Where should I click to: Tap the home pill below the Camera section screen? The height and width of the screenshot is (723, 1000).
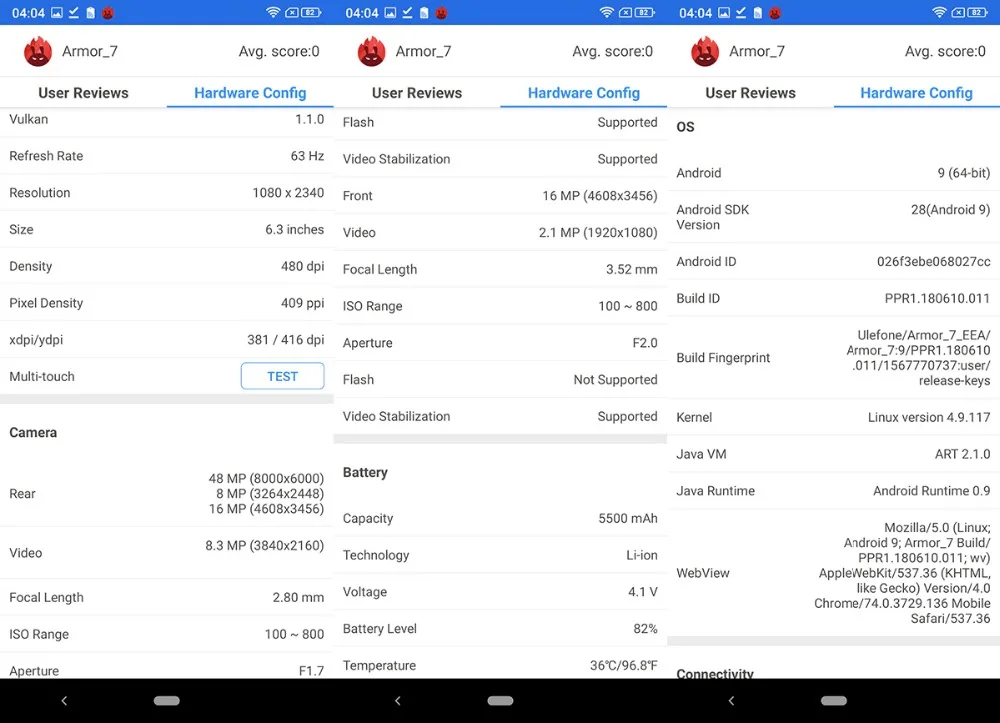[x=166, y=701]
